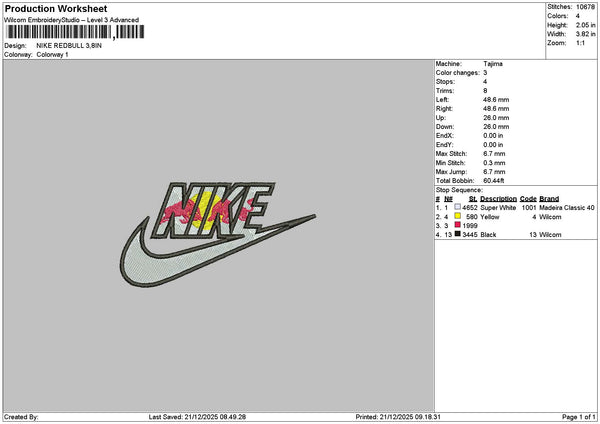
Task: Select the Machine value 'Tajima'
Action: [x=493, y=64]
